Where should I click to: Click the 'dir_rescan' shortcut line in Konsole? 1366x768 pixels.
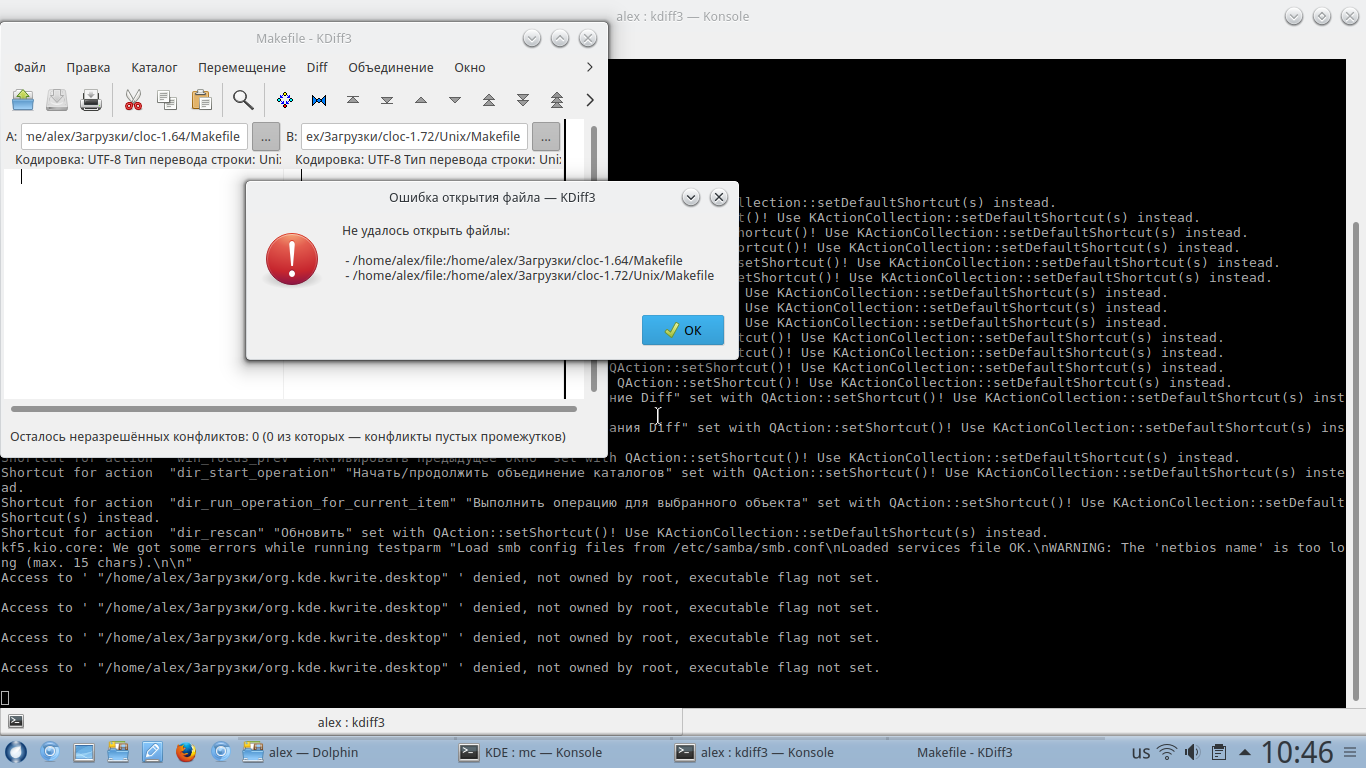[x=524, y=533]
